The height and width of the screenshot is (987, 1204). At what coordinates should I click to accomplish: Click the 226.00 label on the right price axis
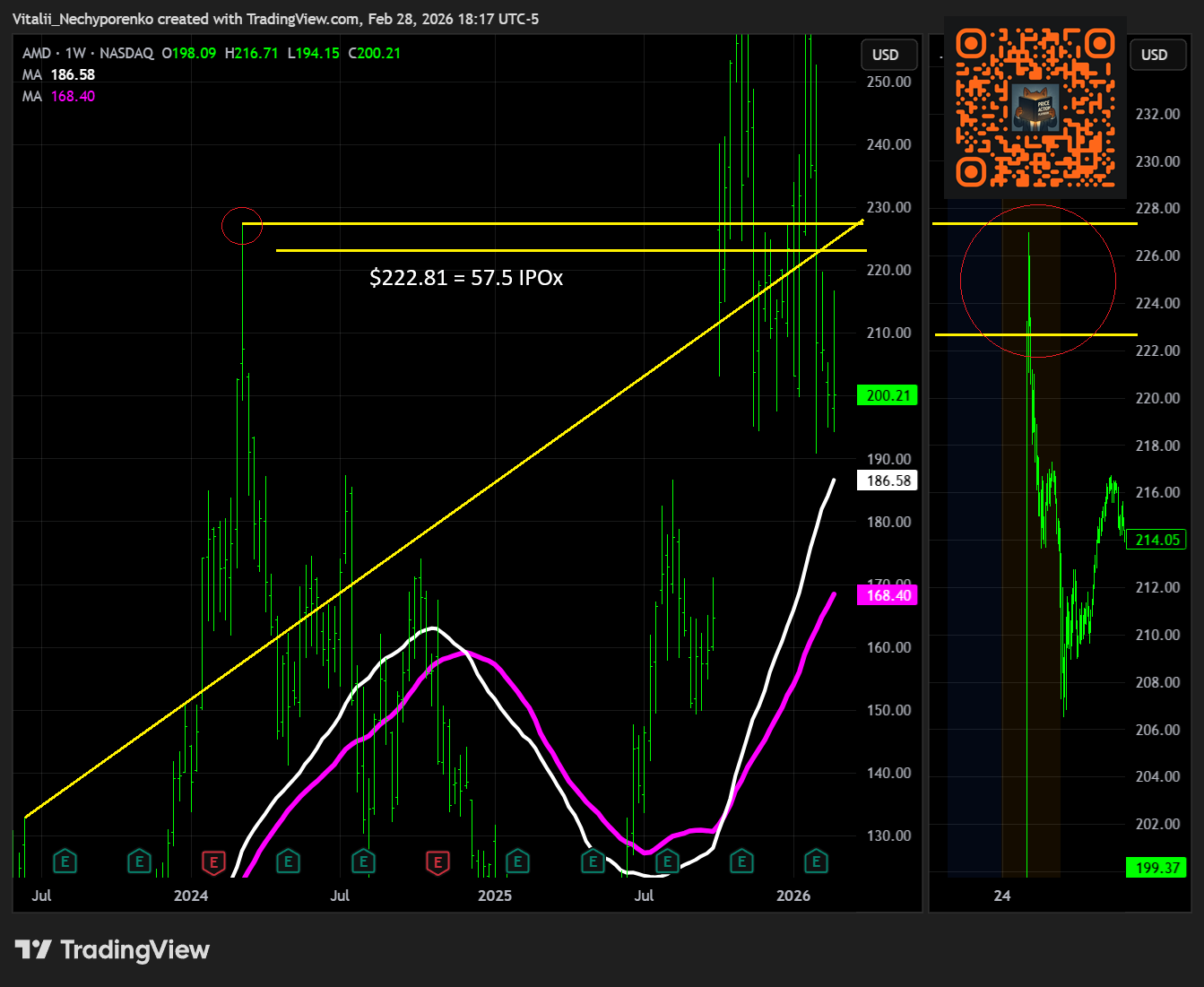(x=1157, y=255)
